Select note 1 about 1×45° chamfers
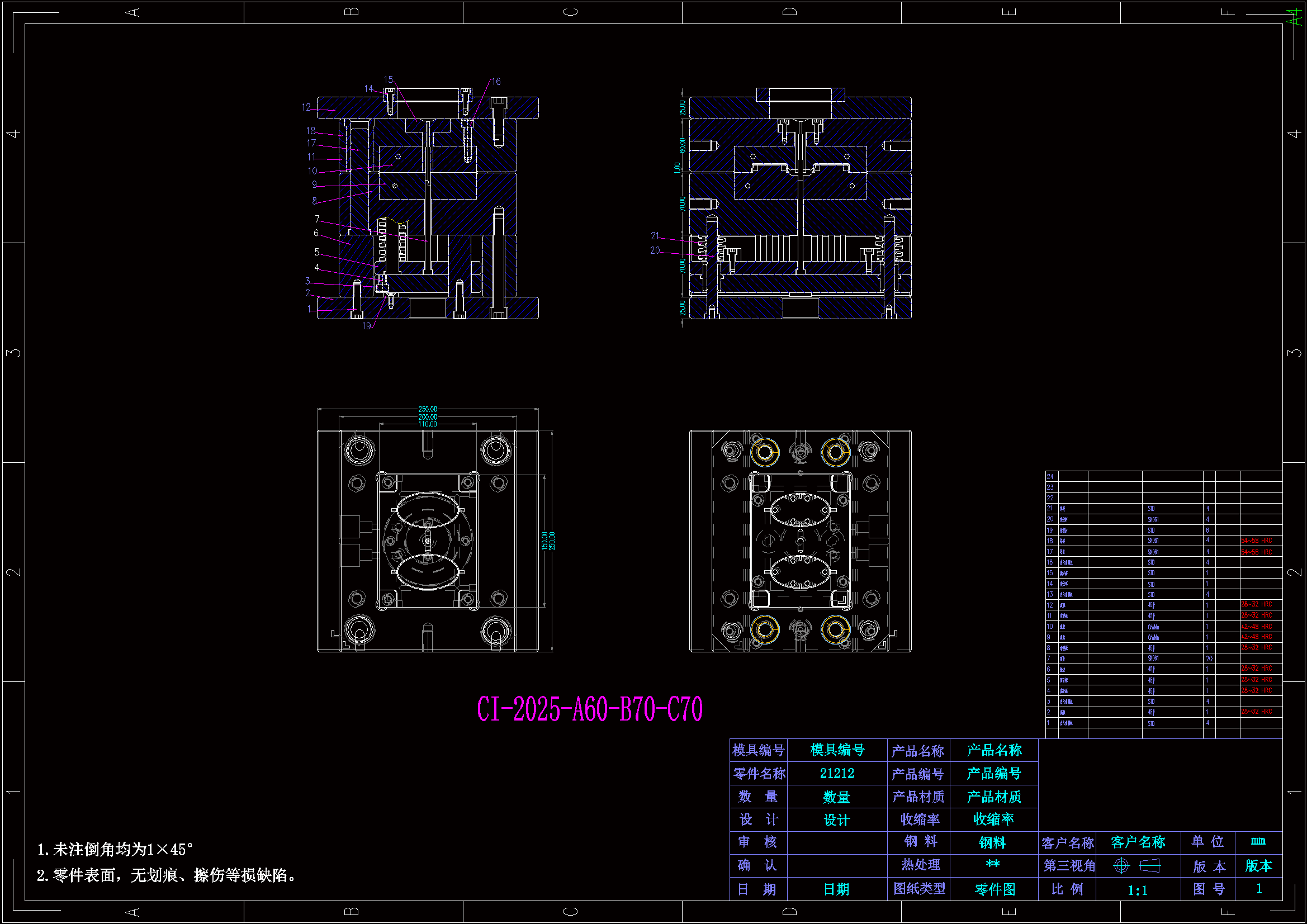 [x=115, y=850]
